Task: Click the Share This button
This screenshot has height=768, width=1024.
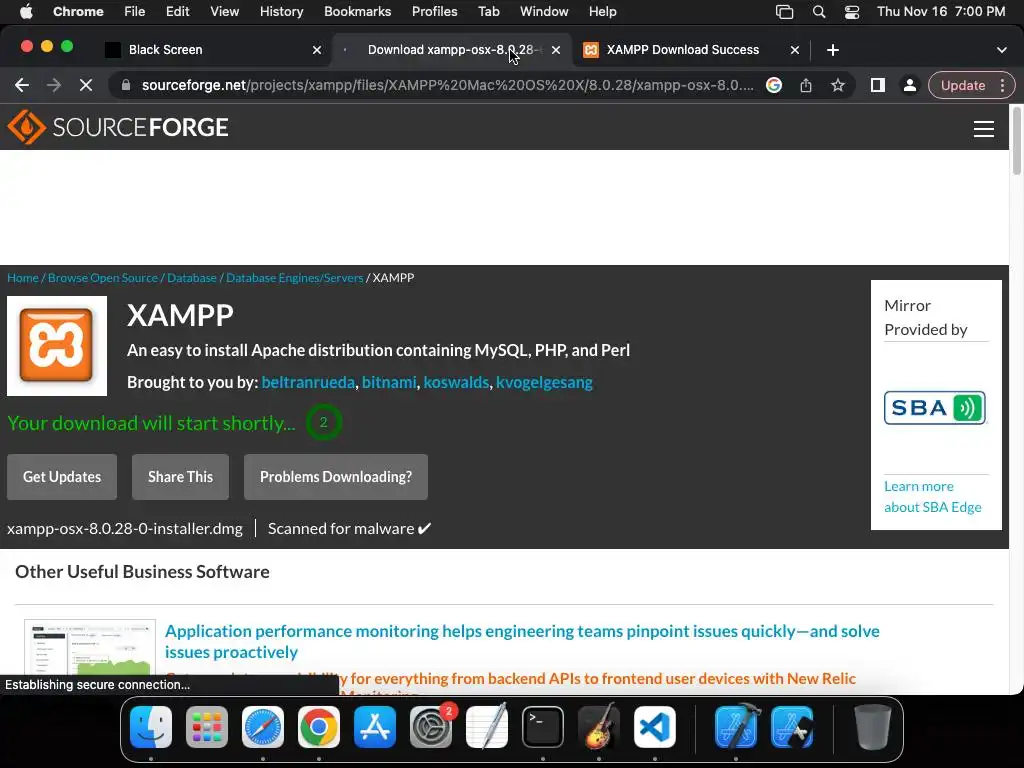Action: (x=180, y=477)
